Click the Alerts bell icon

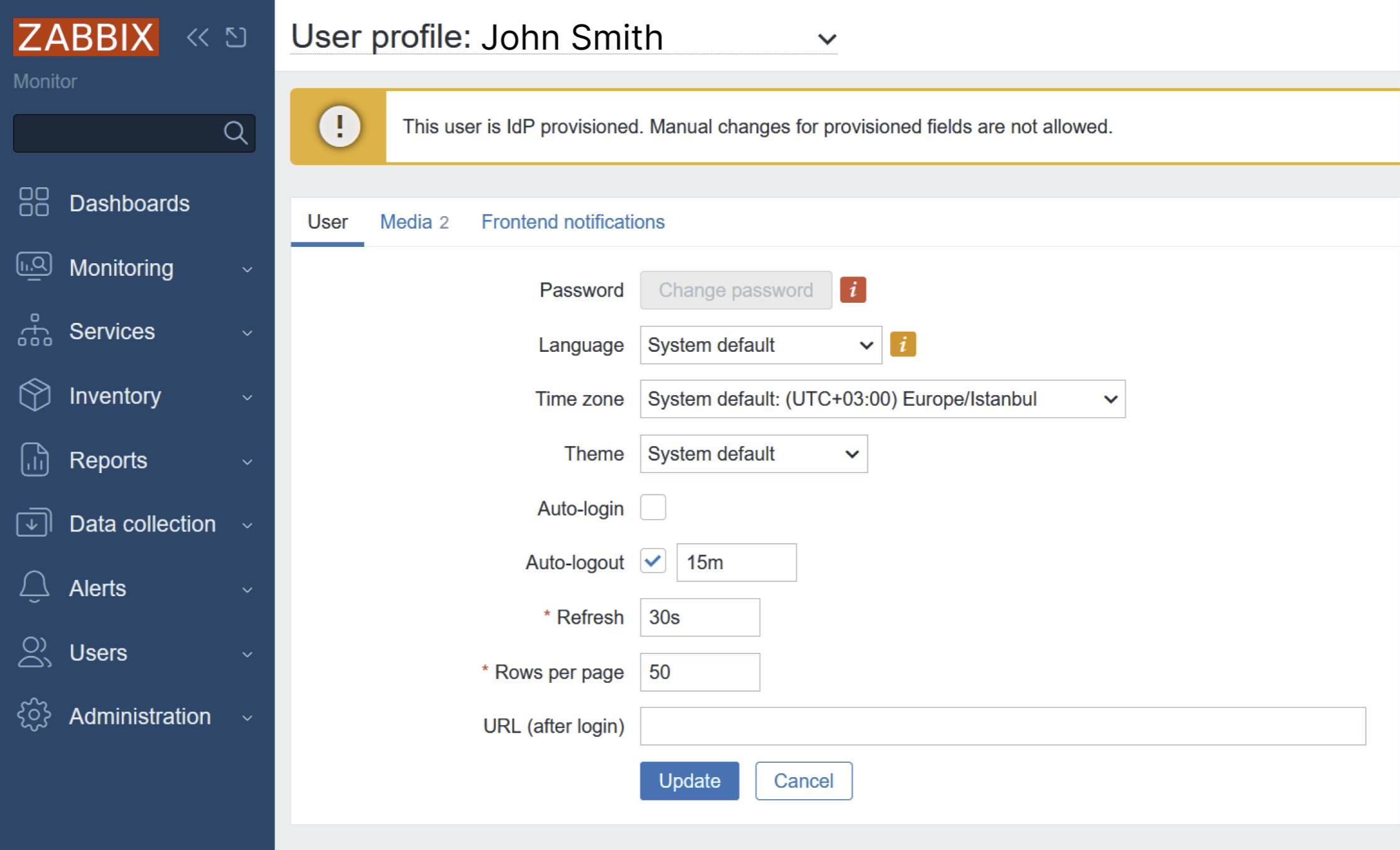[34, 587]
